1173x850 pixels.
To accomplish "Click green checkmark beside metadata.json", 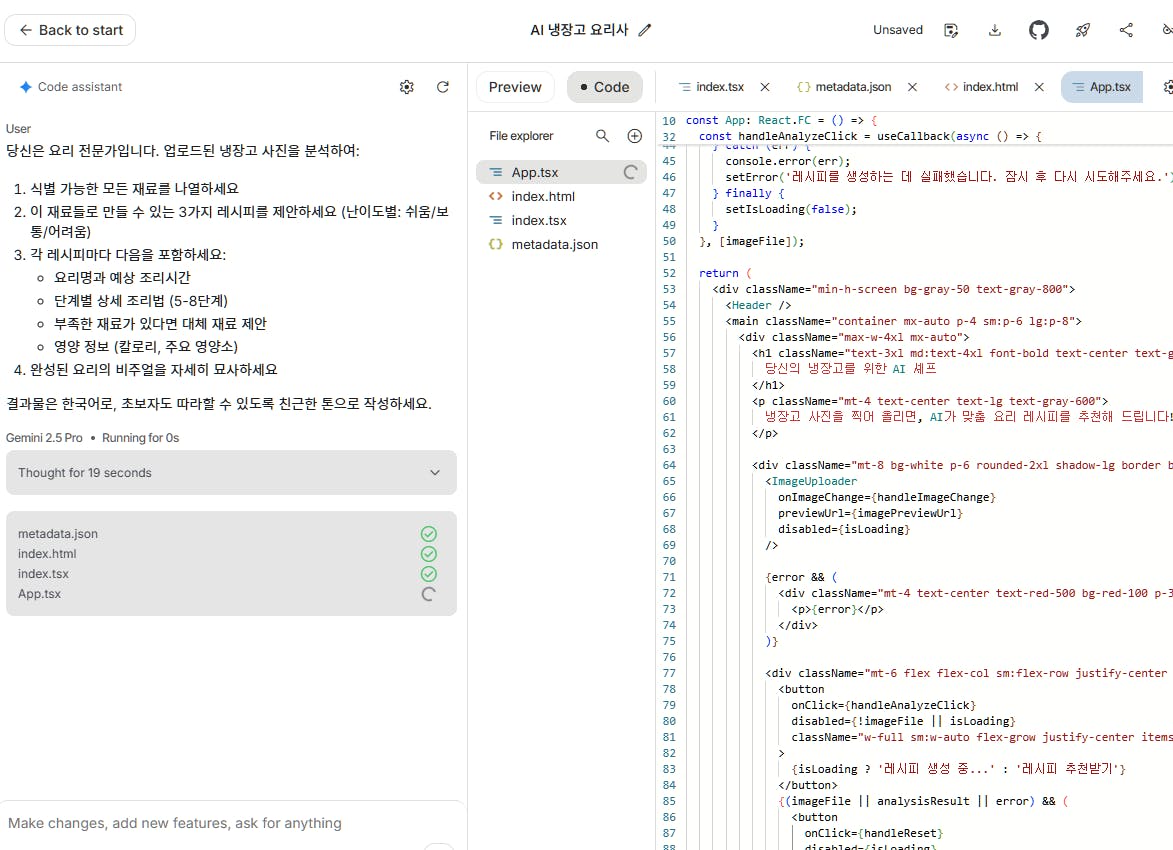I will 429,533.
